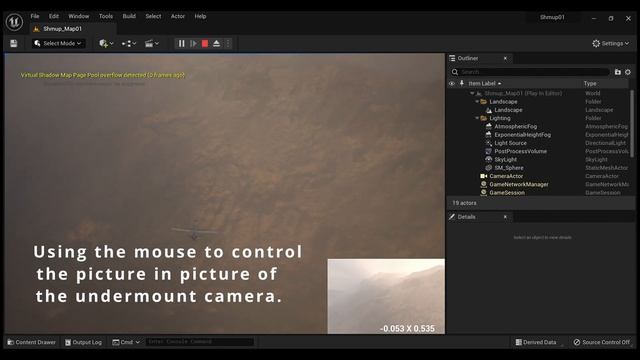Click the console command input field
The height and width of the screenshot is (360, 640).
199,342
